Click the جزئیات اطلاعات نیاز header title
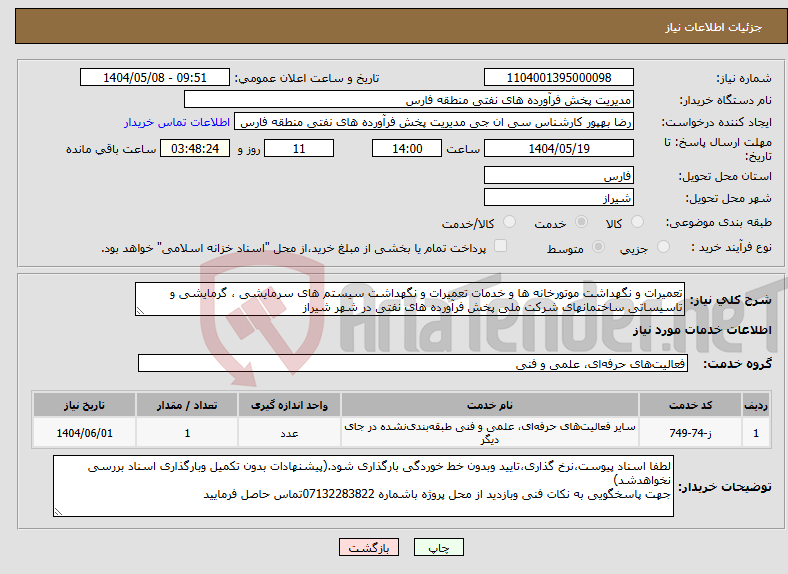 [714, 27]
